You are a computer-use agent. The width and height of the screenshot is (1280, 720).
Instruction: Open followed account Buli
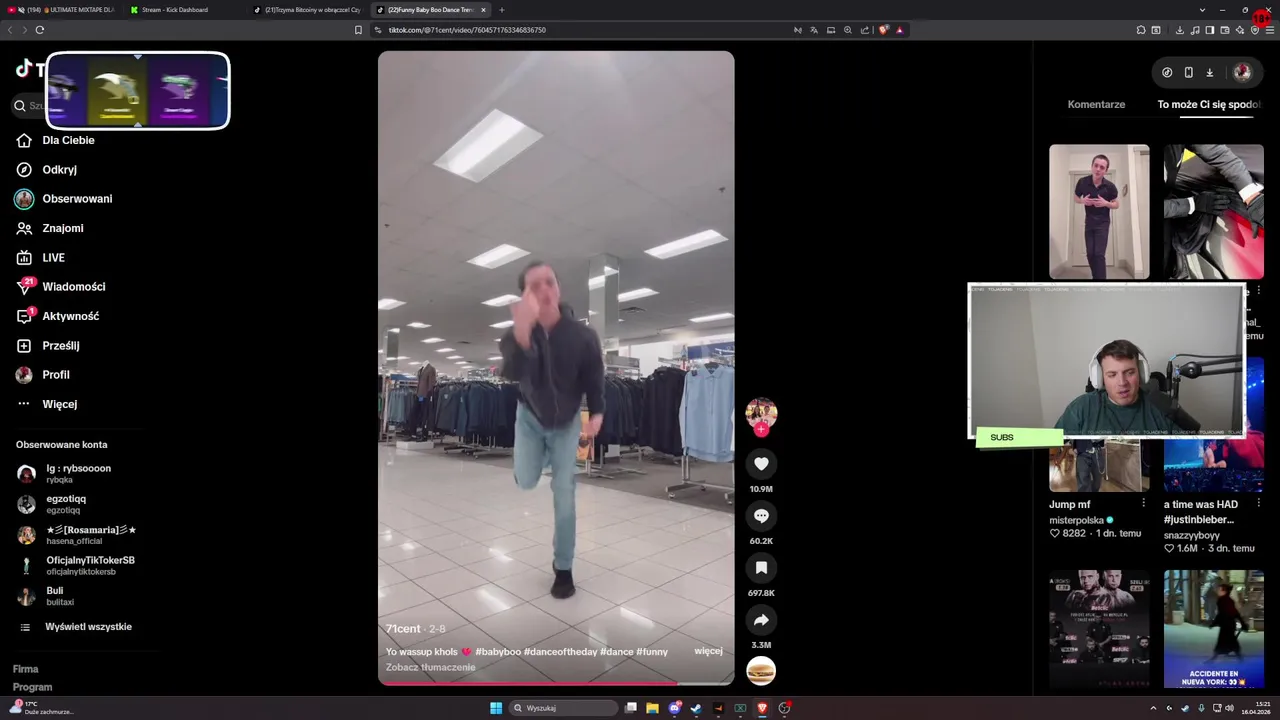(46, 596)
